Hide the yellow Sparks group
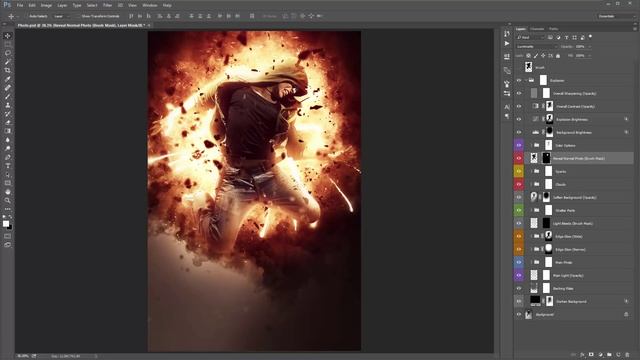This screenshot has width=640, height=360. click(519, 171)
